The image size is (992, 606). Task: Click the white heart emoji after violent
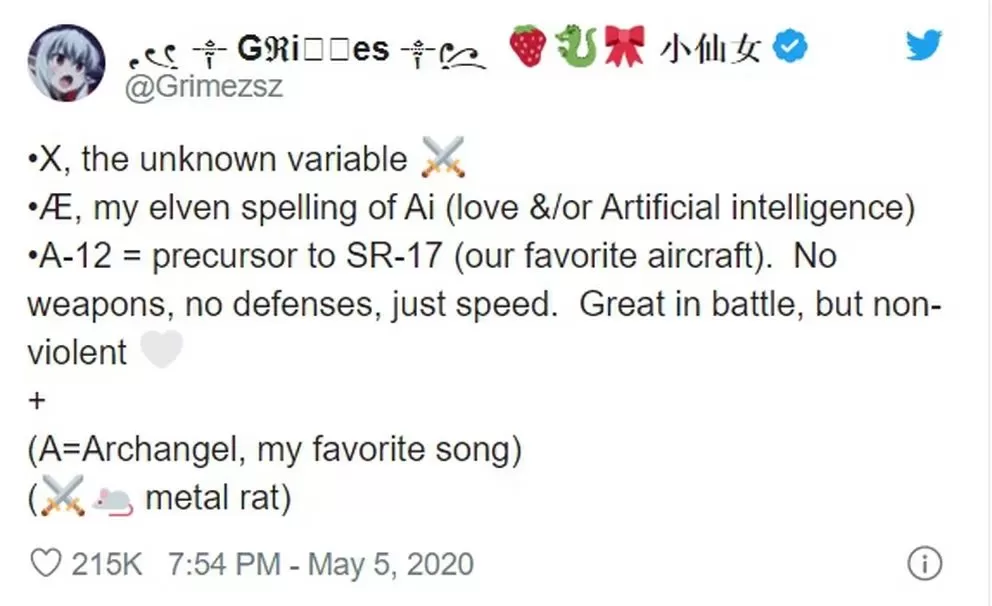pyautogui.click(x=161, y=350)
